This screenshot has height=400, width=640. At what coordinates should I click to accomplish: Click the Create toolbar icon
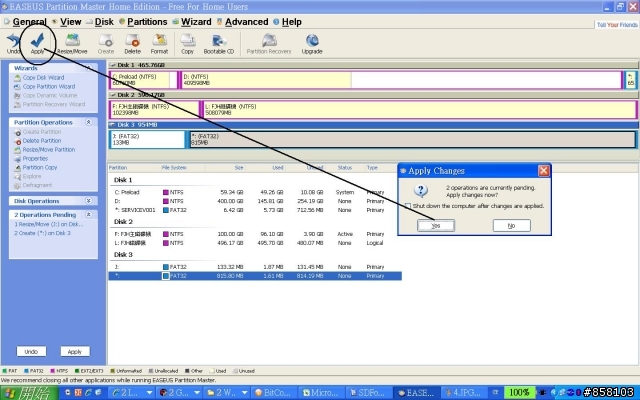tap(106, 44)
